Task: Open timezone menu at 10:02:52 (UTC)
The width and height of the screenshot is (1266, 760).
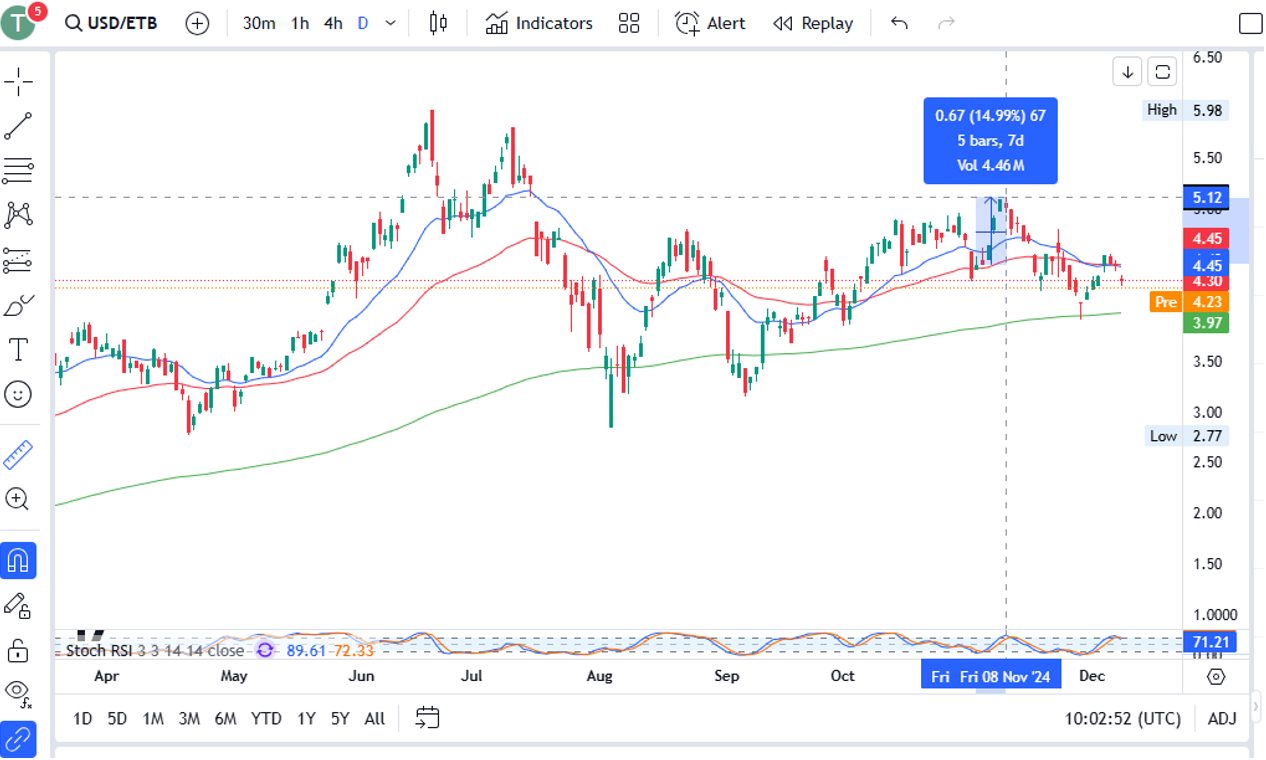Action: click(1123, 718)
